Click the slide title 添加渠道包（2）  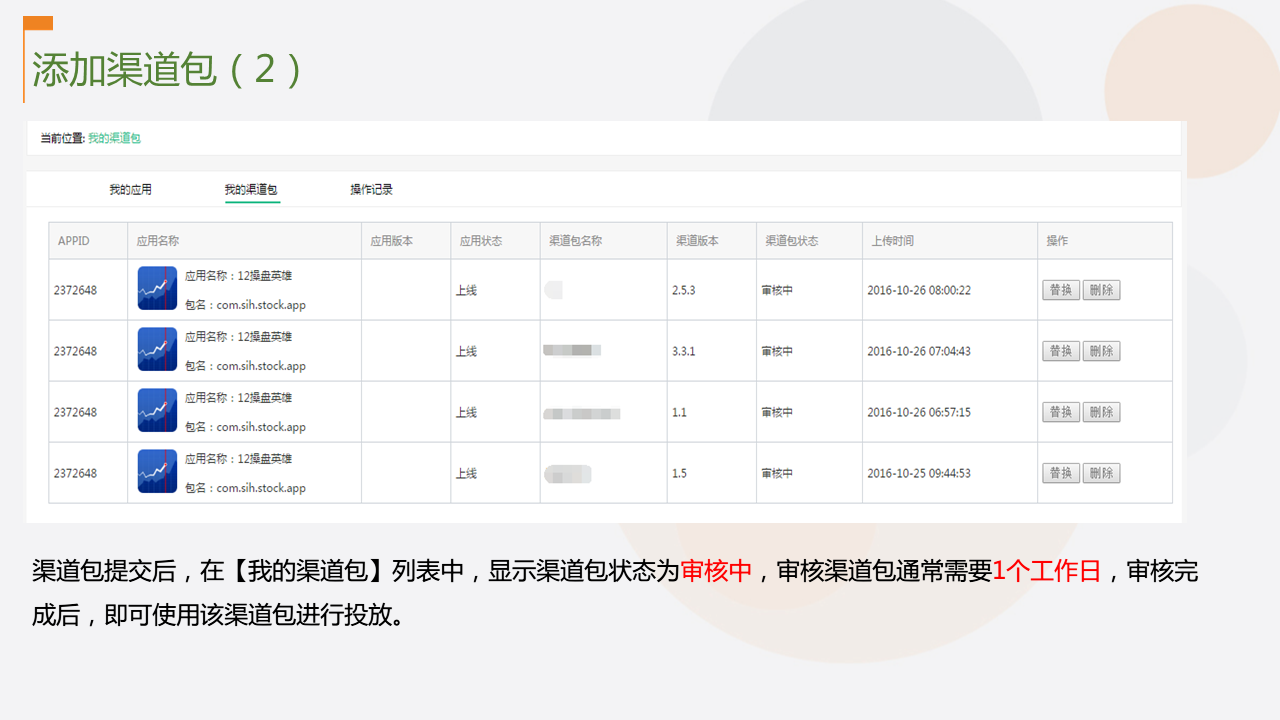[167, 70]
